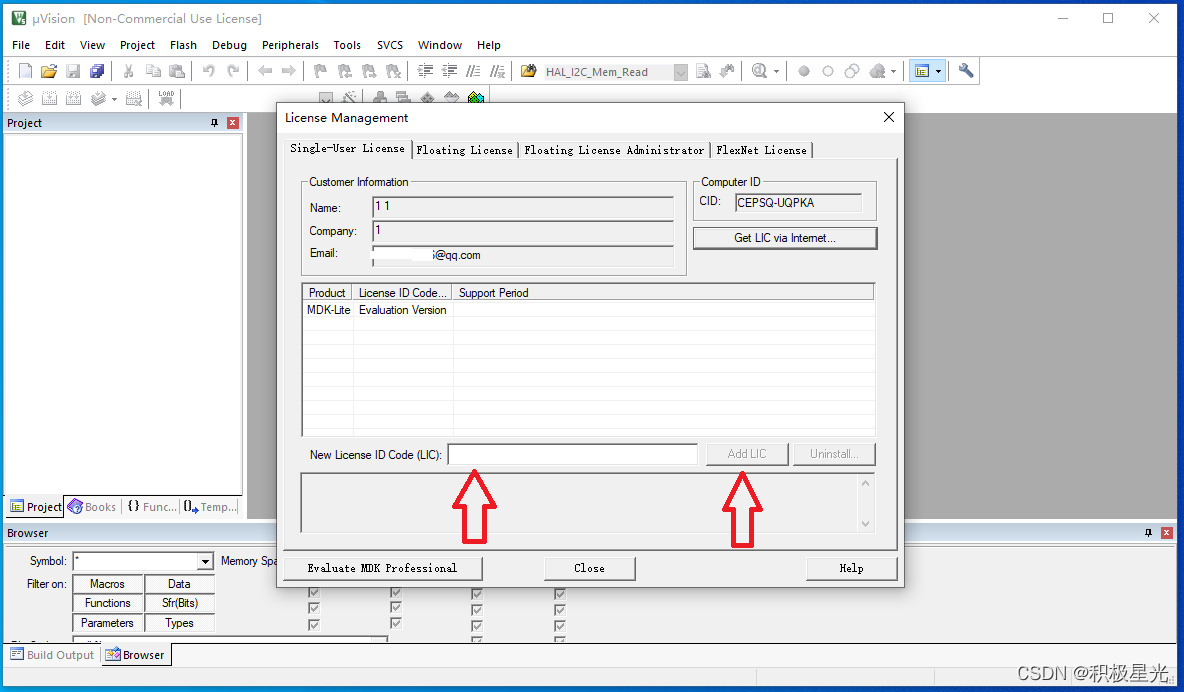Click the Add LIC button

click(747, 454)
